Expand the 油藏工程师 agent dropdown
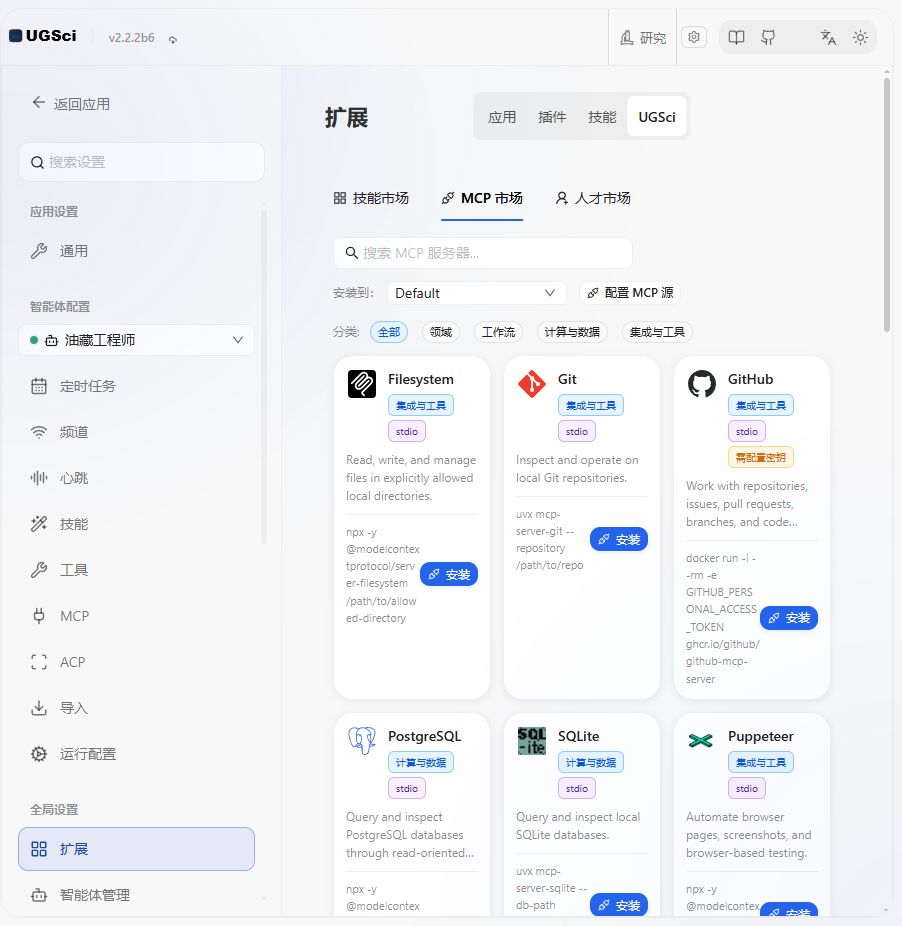 tap(136, 340)
